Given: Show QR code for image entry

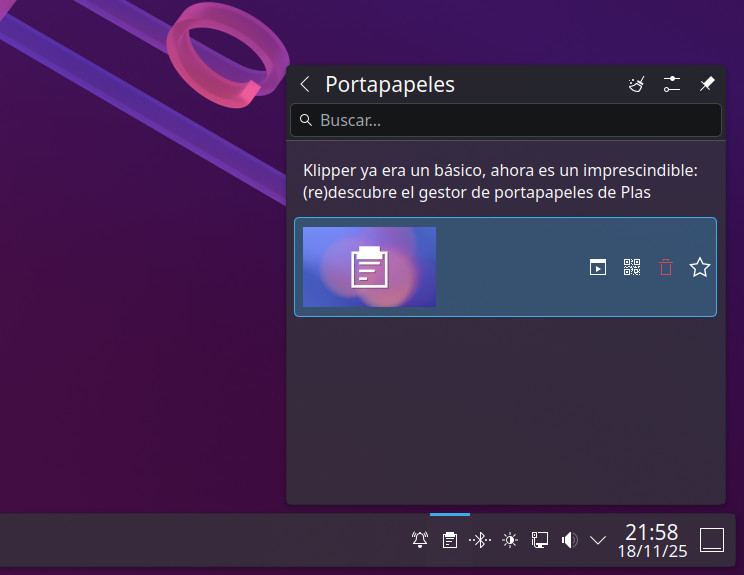Looking at the screenshot, I should [x=631, y=267].
